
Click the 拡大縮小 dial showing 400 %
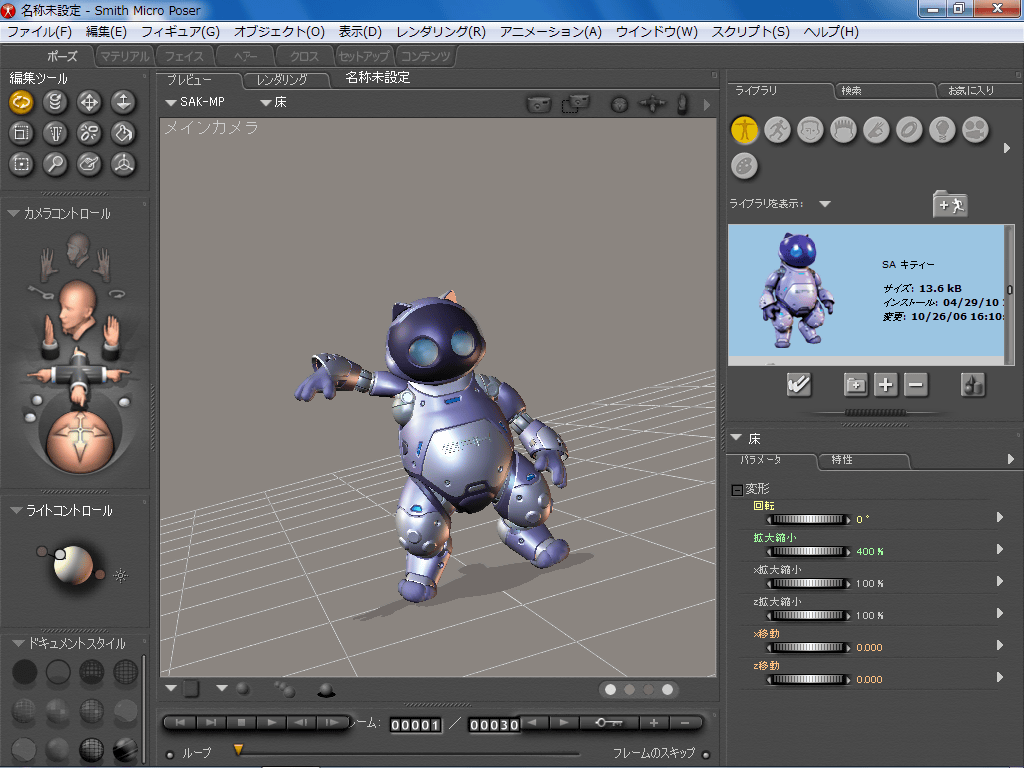tap(808, 551)
